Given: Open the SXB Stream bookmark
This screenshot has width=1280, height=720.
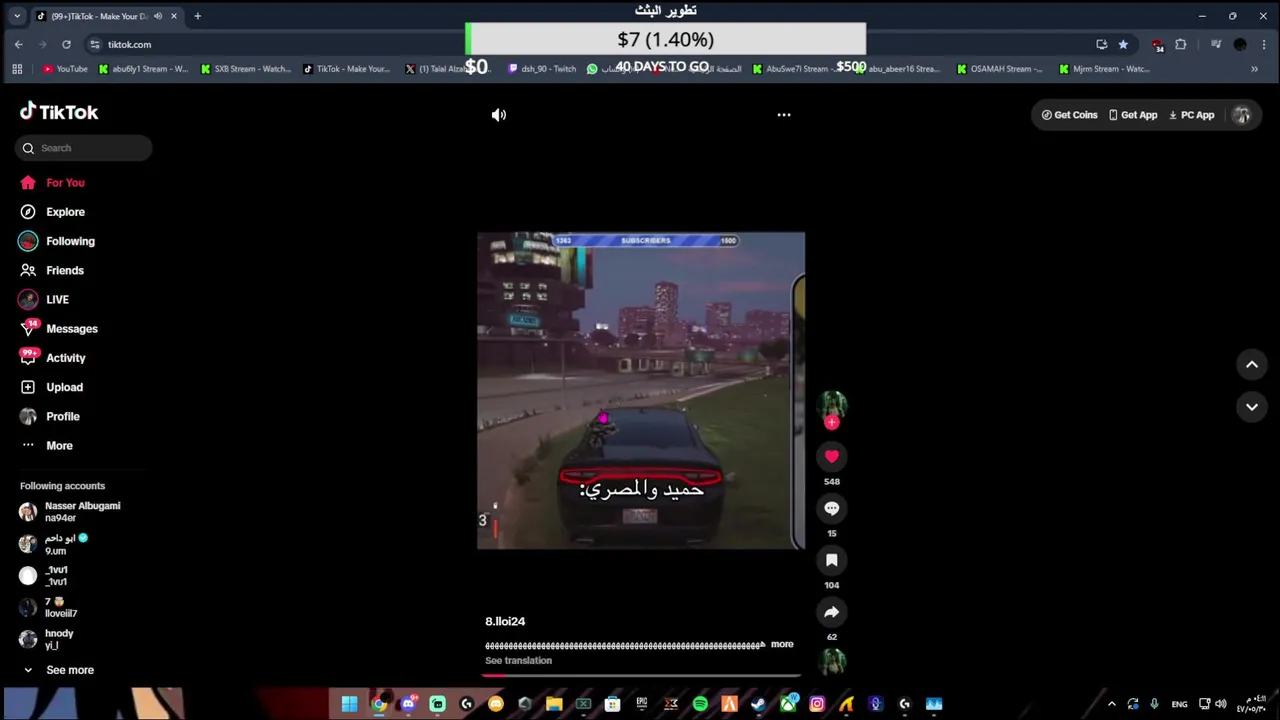Looking at the screenshot, I should pyautogui.click(x=246, y=69).
